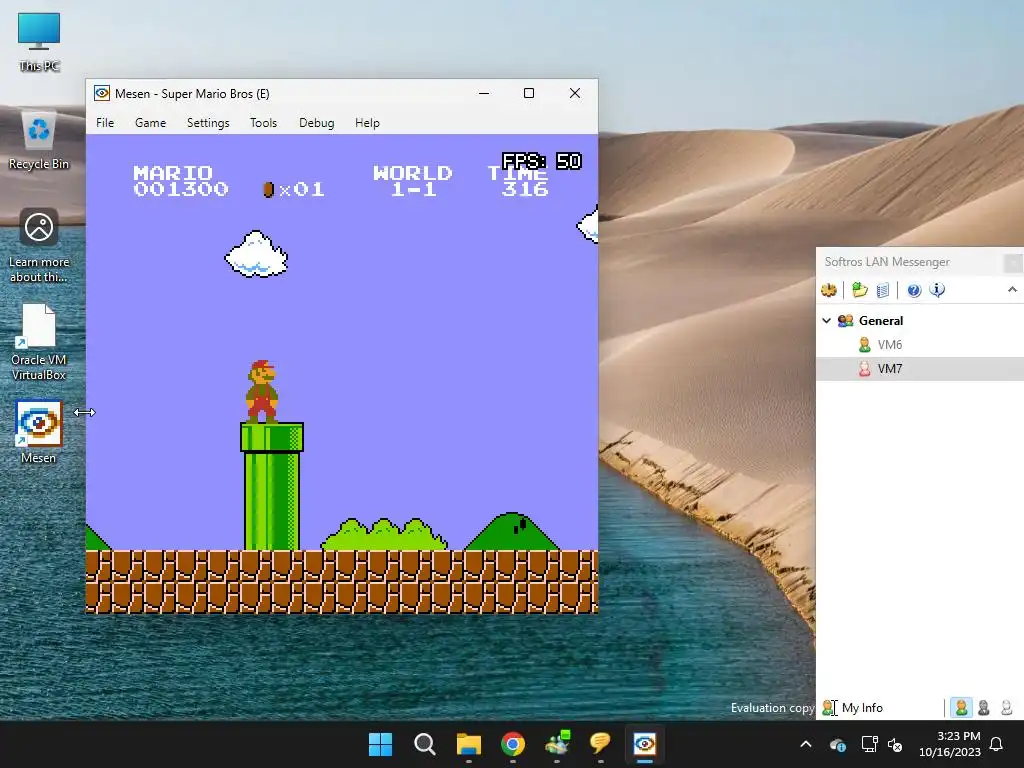
Task: Close the Mesen emulator window
Action: click(575, 93)
